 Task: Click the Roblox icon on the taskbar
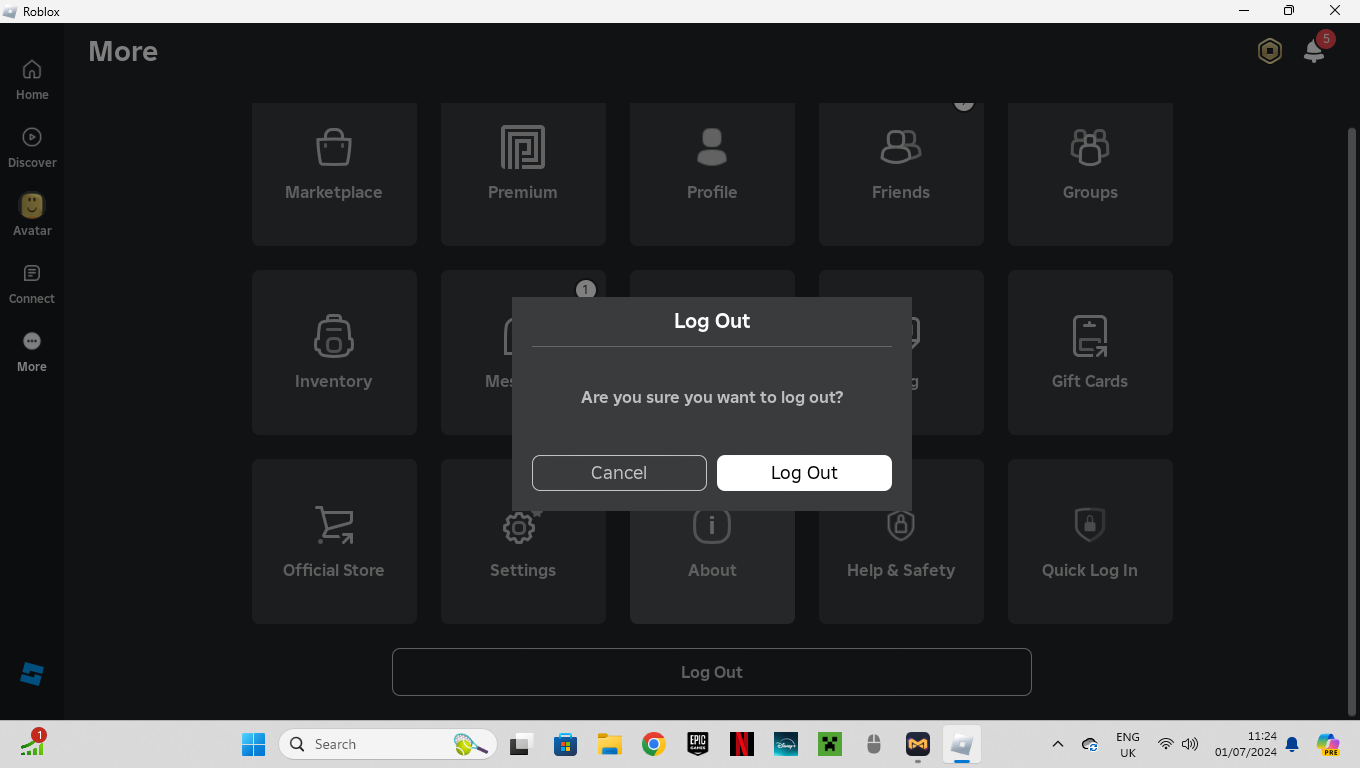point(962,744)
